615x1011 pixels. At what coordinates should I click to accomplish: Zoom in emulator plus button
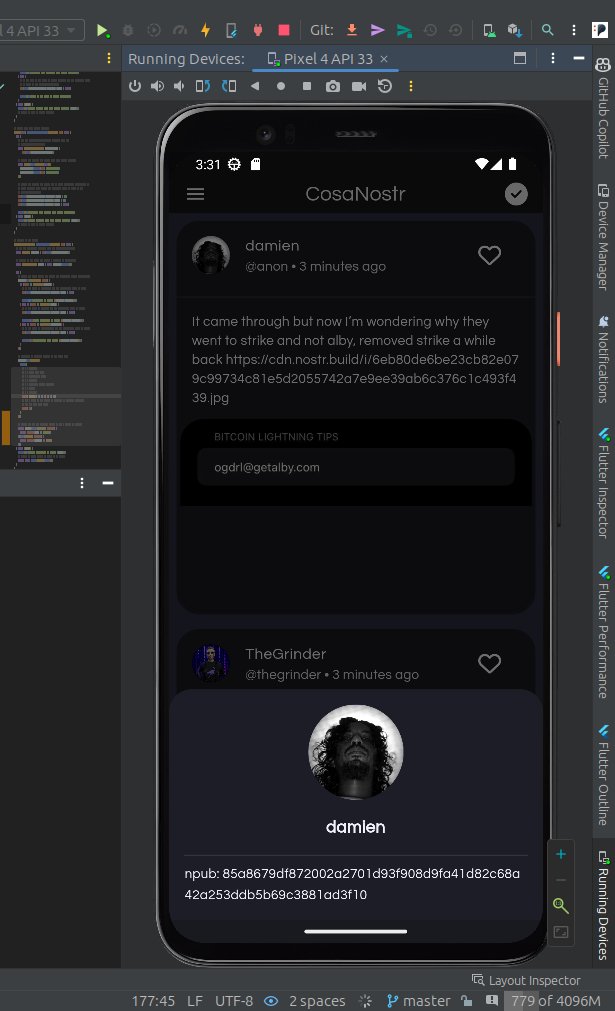[x=561, y=854]
